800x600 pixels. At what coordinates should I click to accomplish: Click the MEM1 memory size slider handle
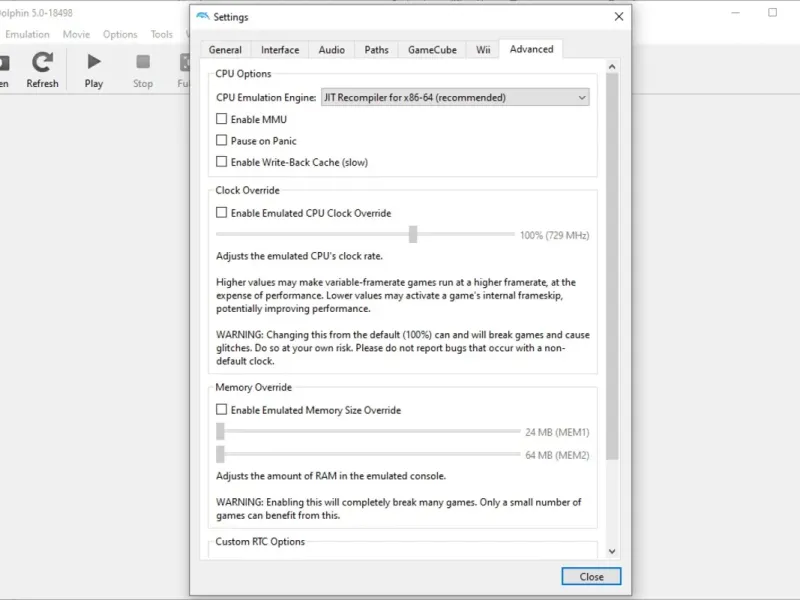tap(220, 432)
